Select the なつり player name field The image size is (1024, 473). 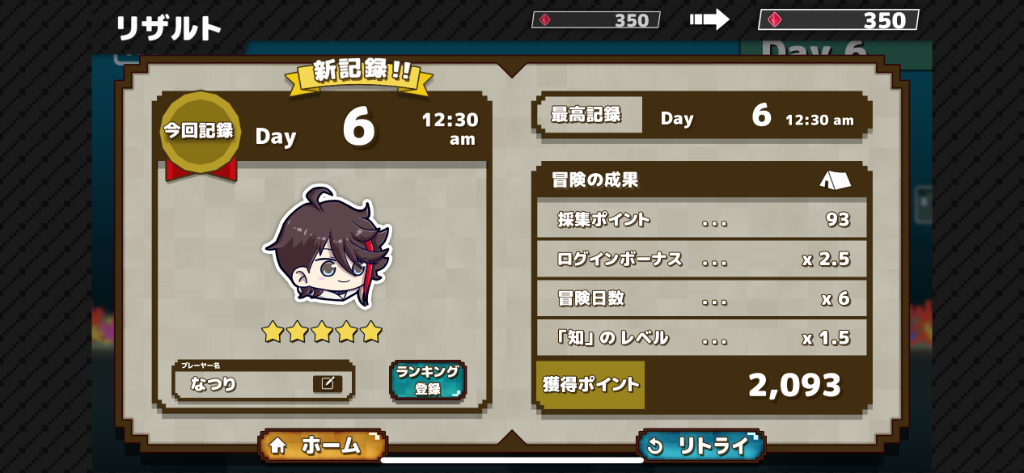(x=263, y=383)
